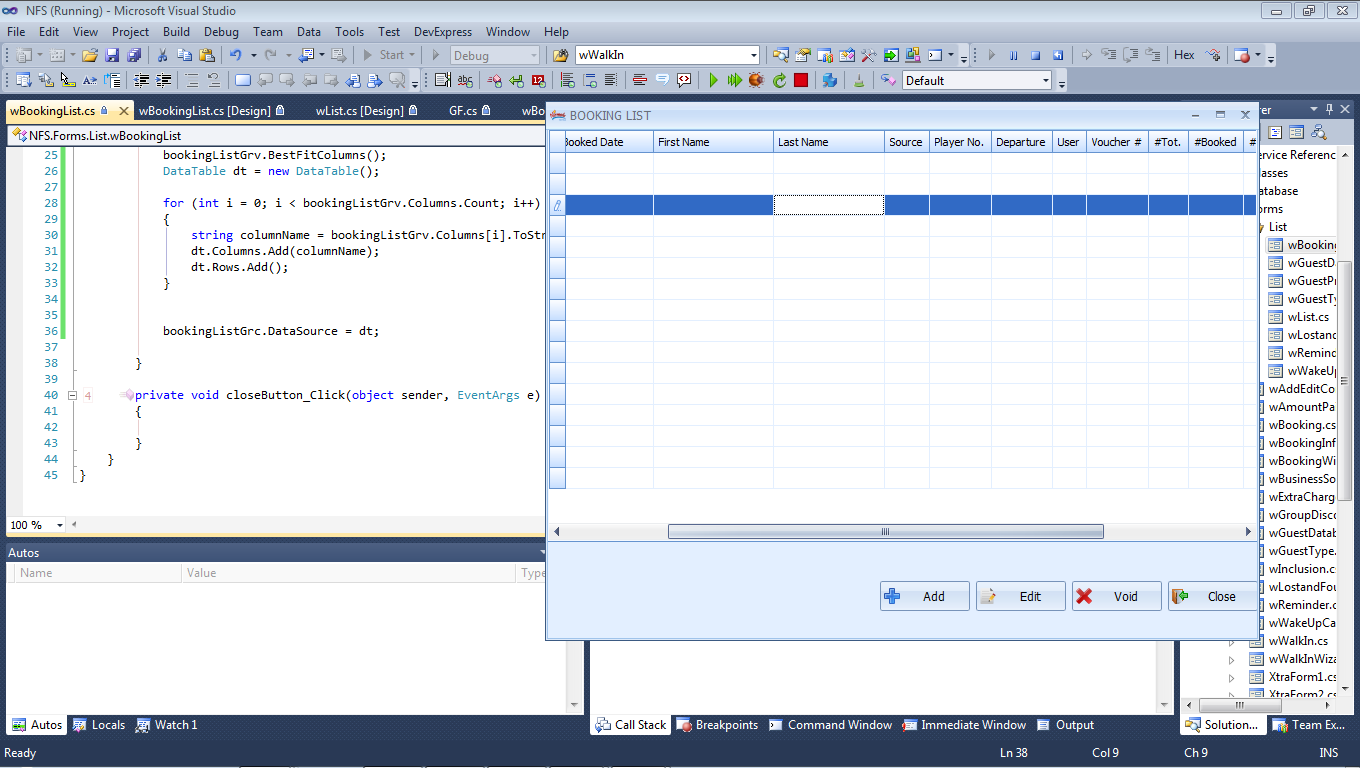Viewport: 1360px width, 768px height.
Task: Toggle auto-hide pin on Solution Explorer
Action: click(x=1329, y=109)
